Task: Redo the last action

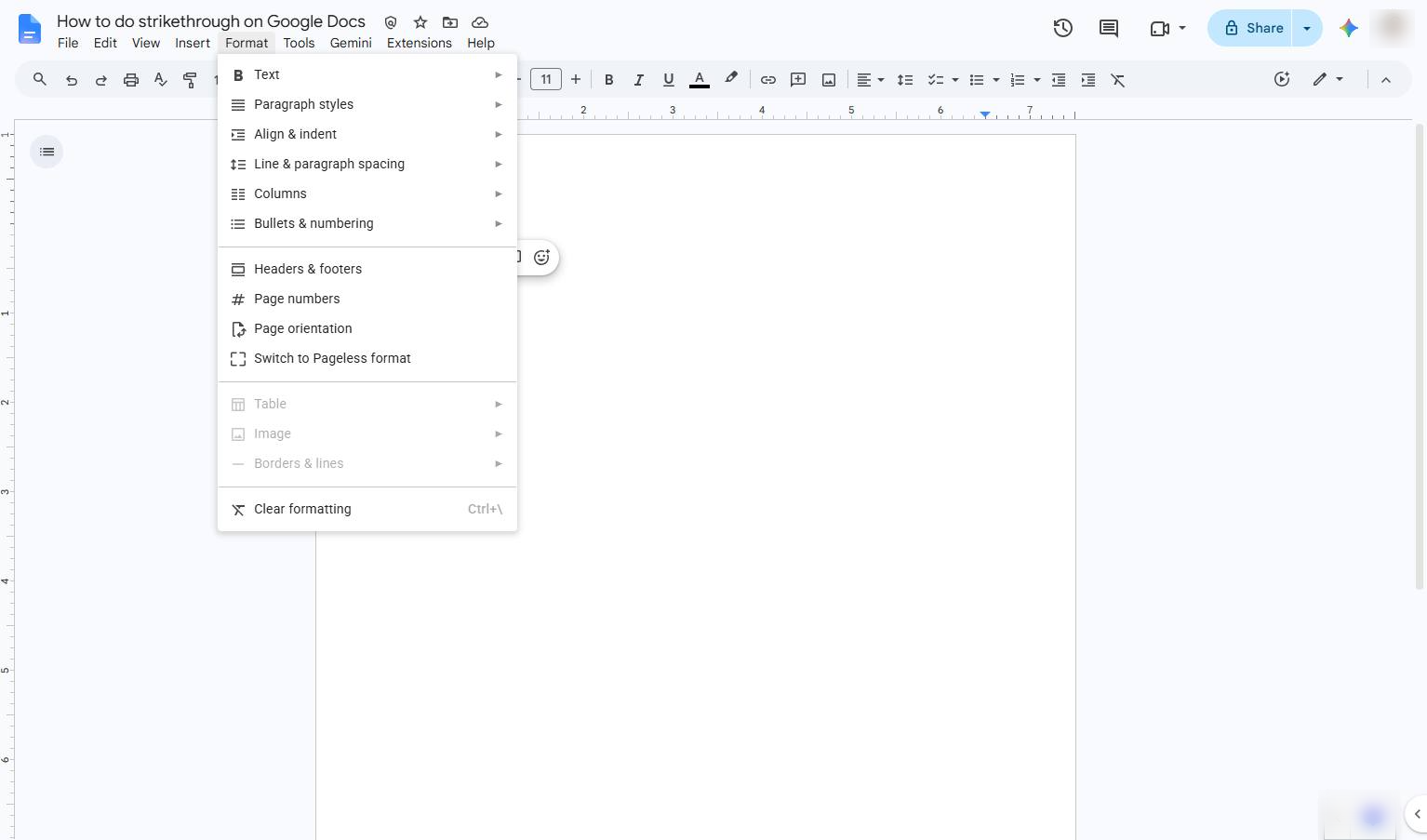Action: pos(101,80)
